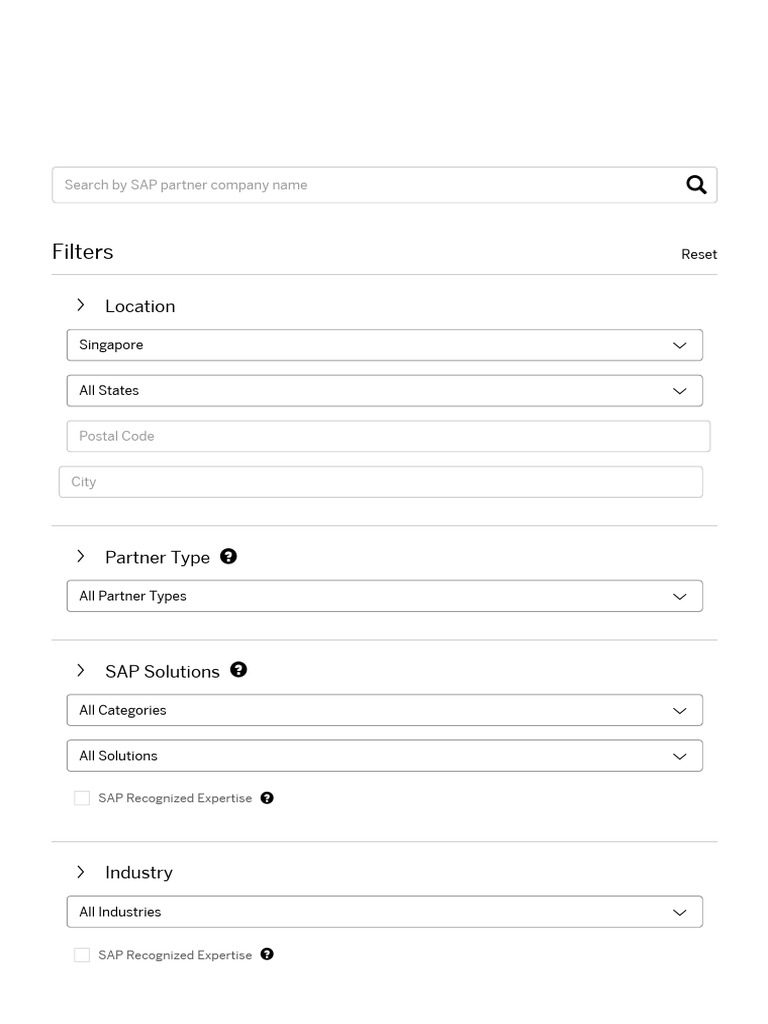768x1024 pixels.
Task: Toggle the SAP Solutions section chevron
Action: click(81, 670)
